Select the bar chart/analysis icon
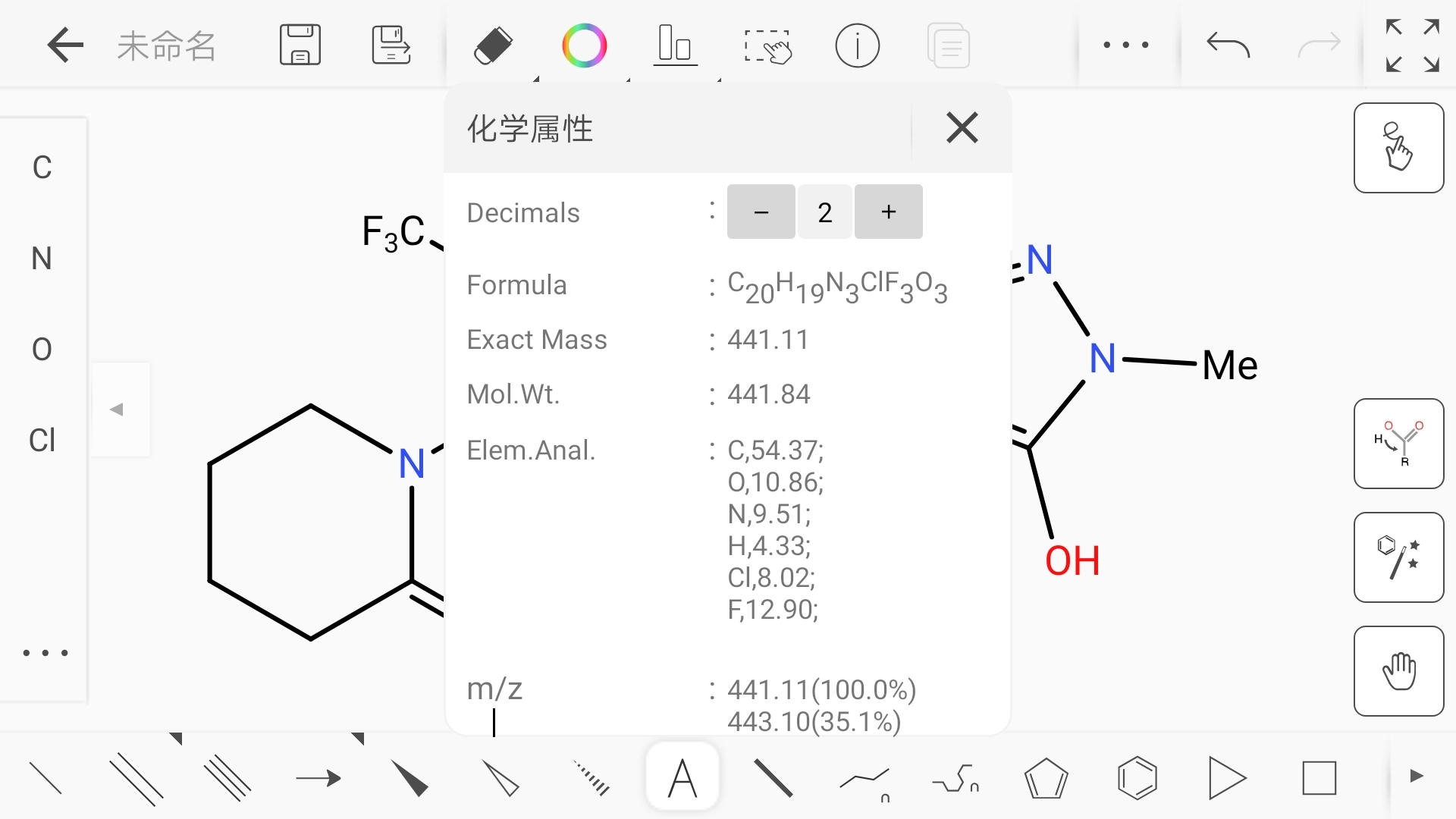Screen dimensions: 1456x819 (x=674, y=44)
